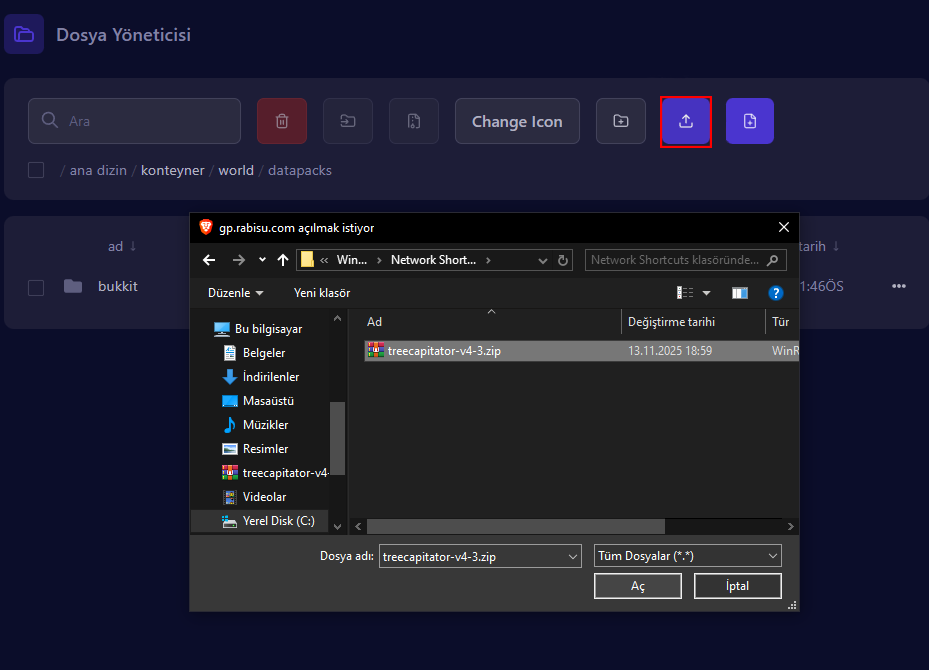The width and height of the screenshot is (929, 670).
Task: Open the view options dropdown arrow
Action: [706, 293]
